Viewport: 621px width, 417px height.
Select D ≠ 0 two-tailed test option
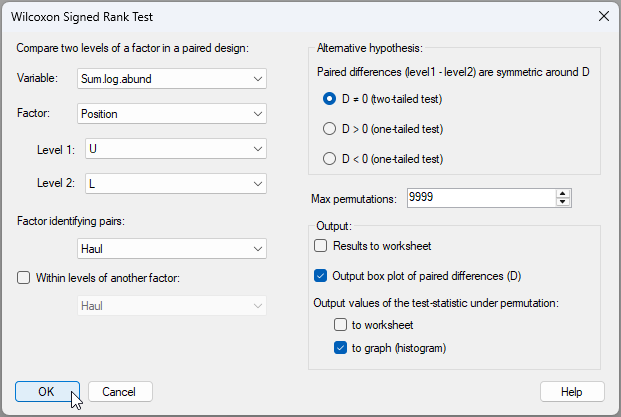coord(330,99)
